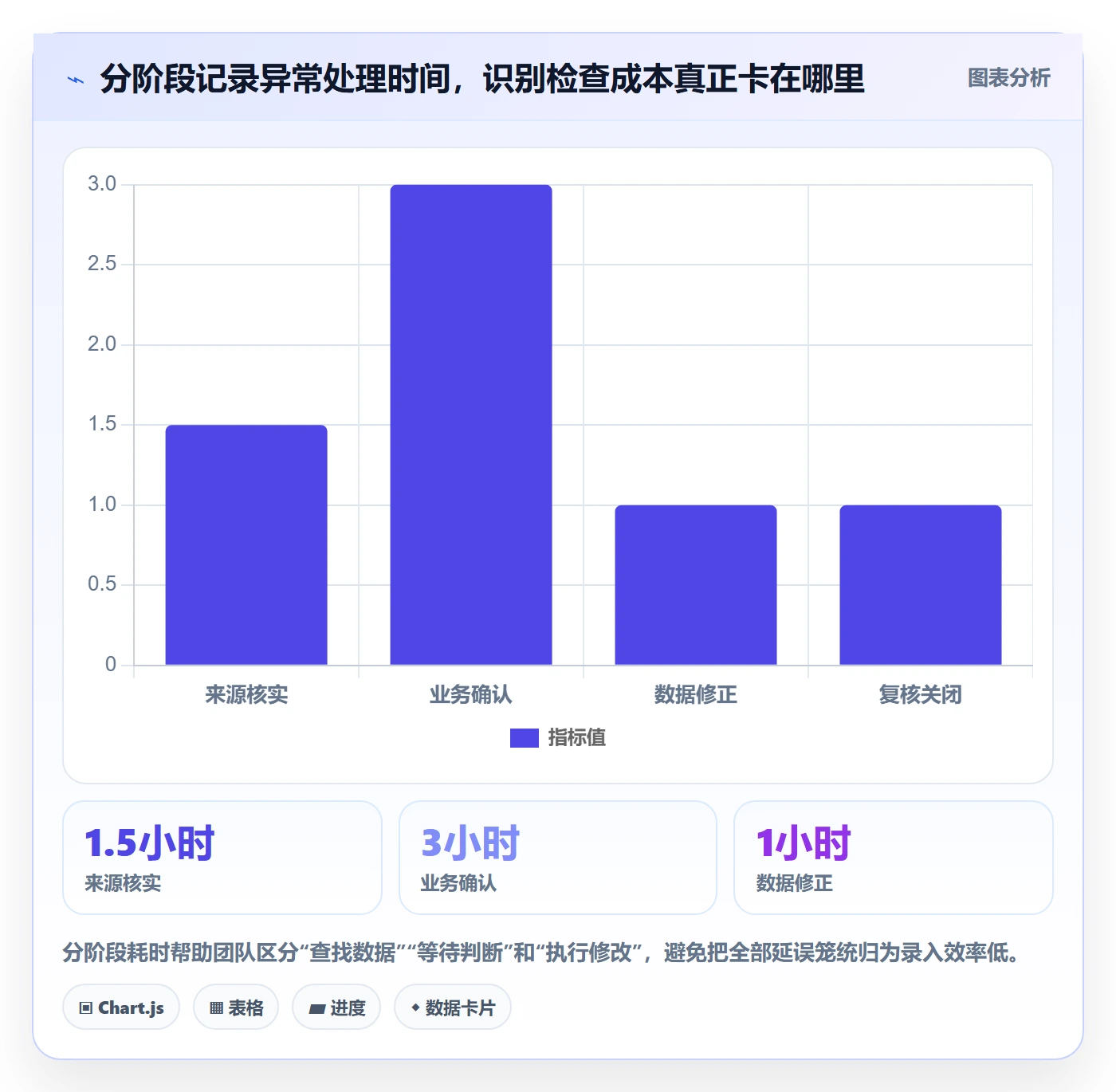Click the 数据修正 x-axis label

click(696, 695)
